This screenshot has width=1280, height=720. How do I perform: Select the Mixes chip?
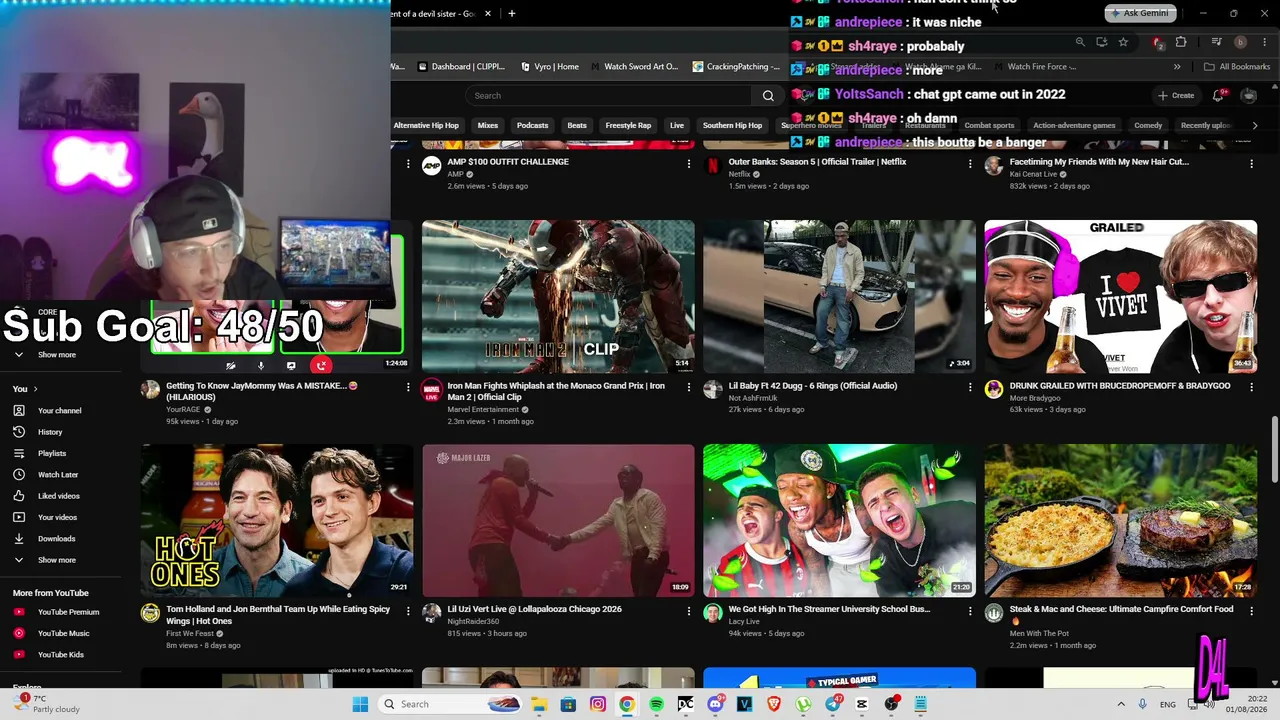coord(488,126)
